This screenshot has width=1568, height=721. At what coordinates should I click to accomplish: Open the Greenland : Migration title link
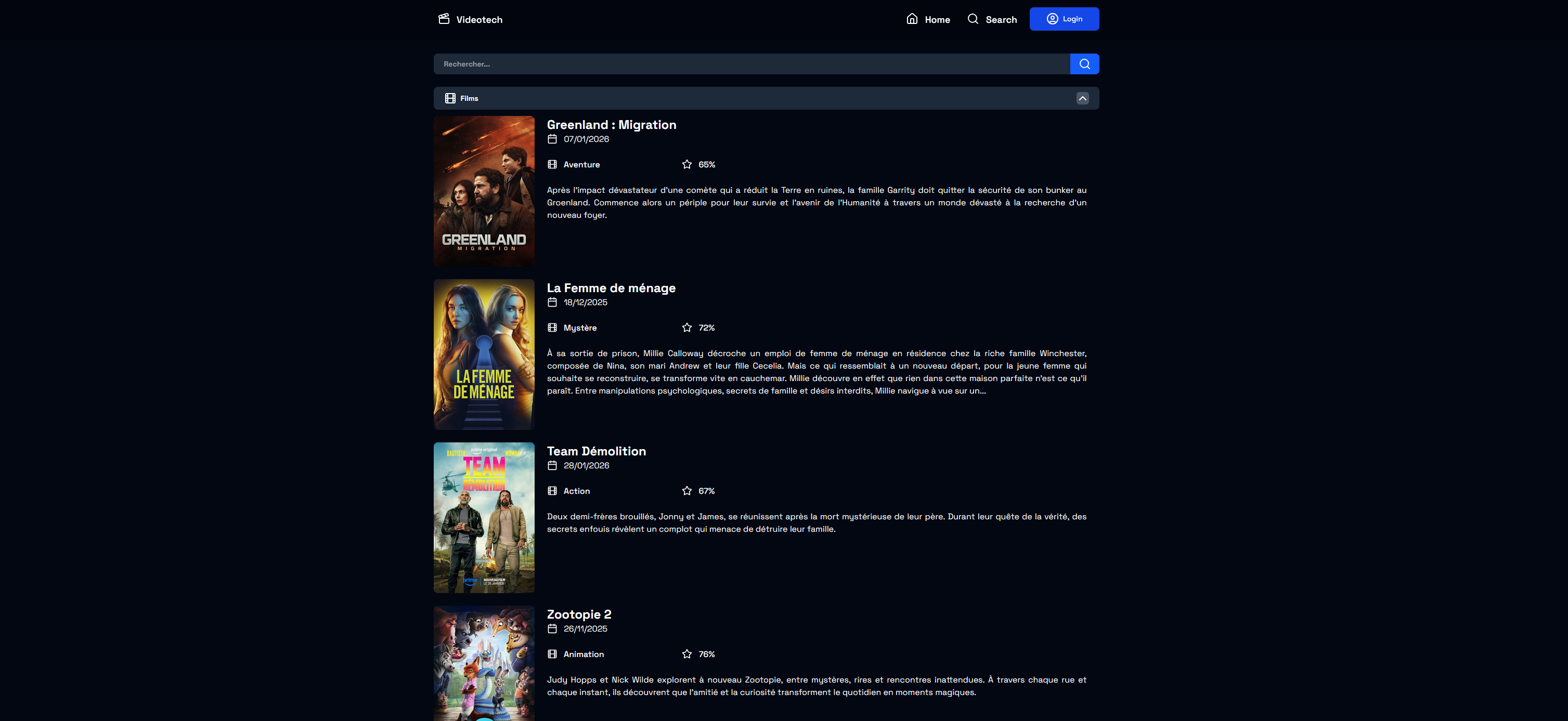[x=611, y=125]
